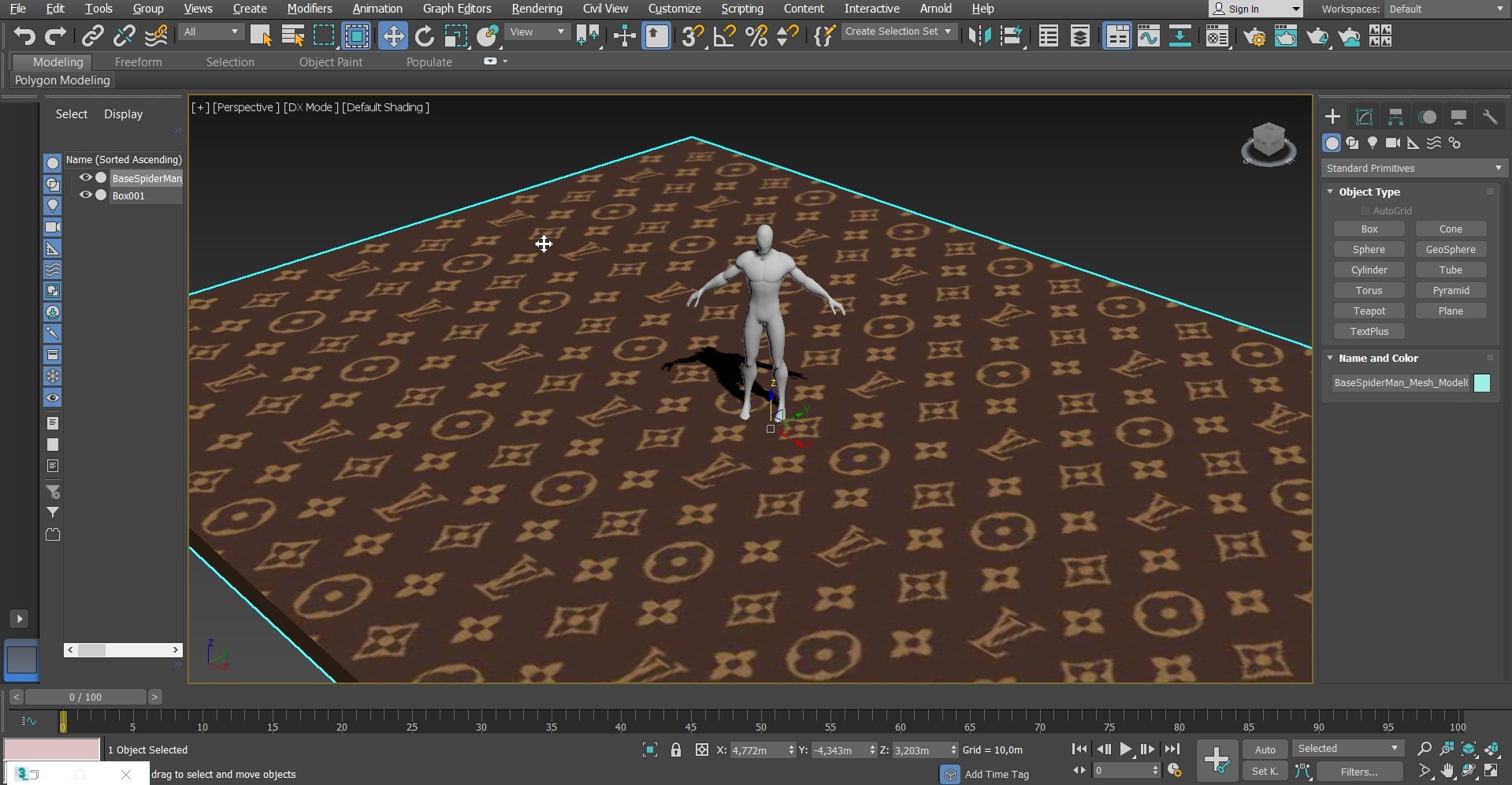Hide the BaseSpiderMan object via eye icon
The width and height of the screenshot is (1512, 785).
click(85, 177)
